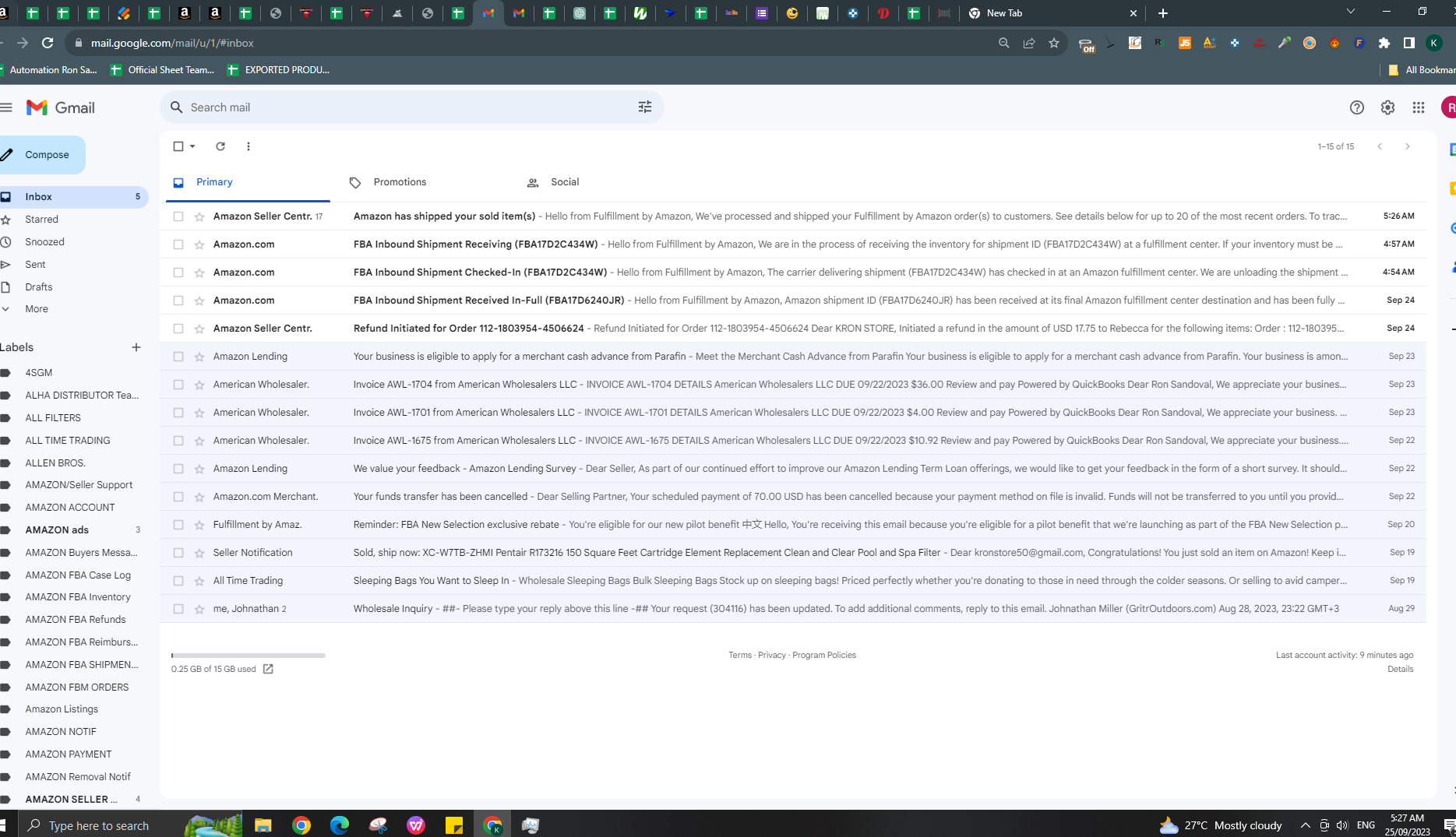Screen dimensions: 1456x837
Task: Open the Program Policies link
Action: (x=824, y=655)
